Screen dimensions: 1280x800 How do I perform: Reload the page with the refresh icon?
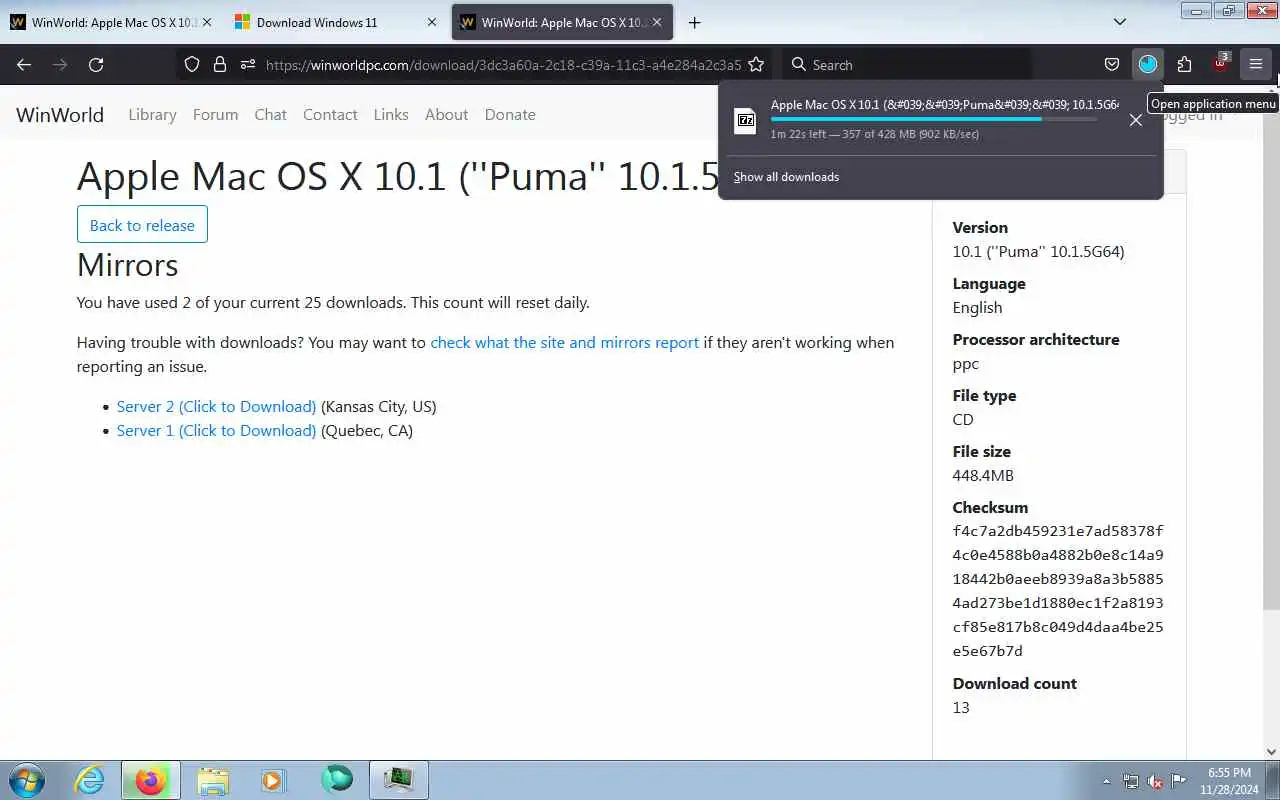(96, 64)
